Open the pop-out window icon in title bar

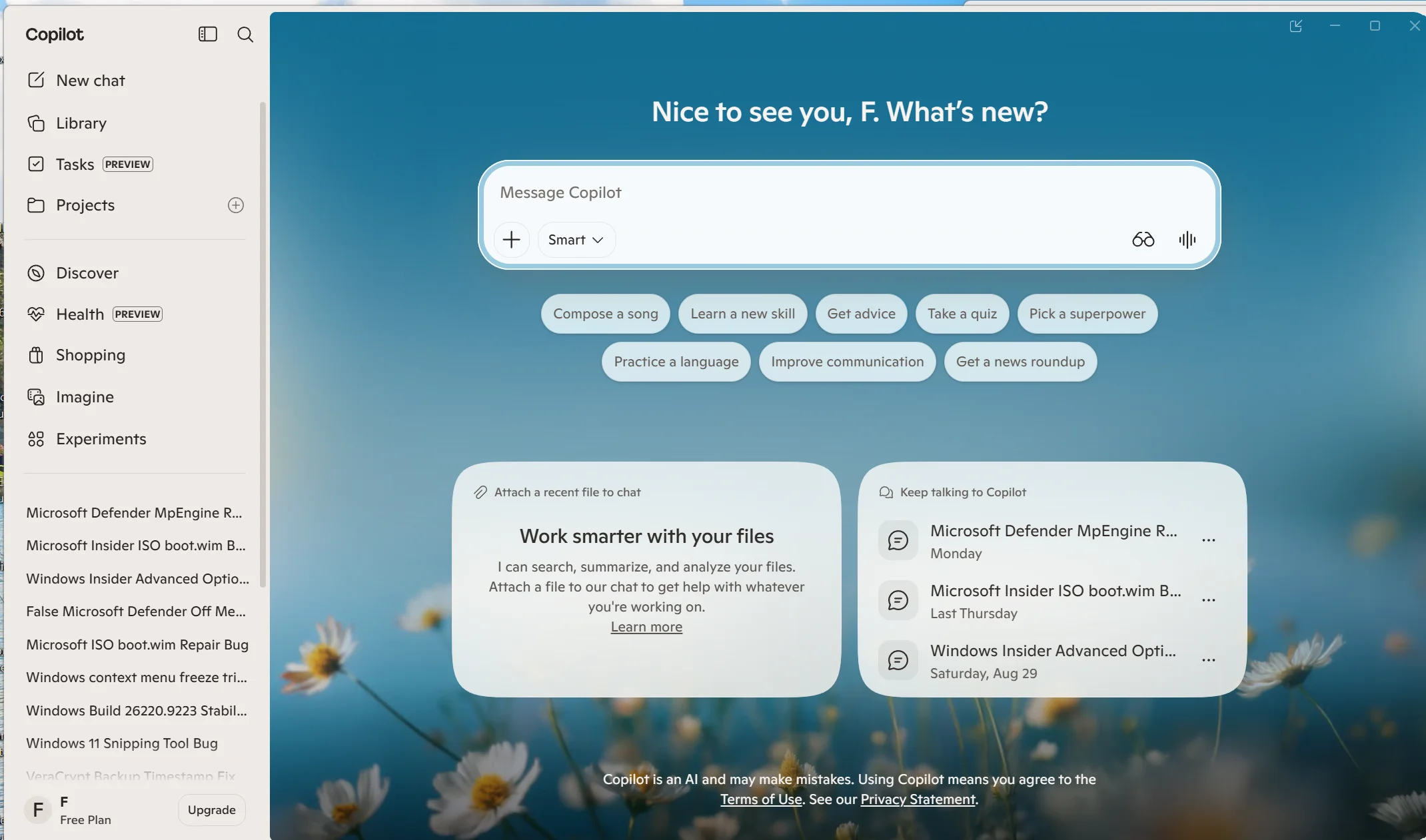click(x=1295, y=26)
